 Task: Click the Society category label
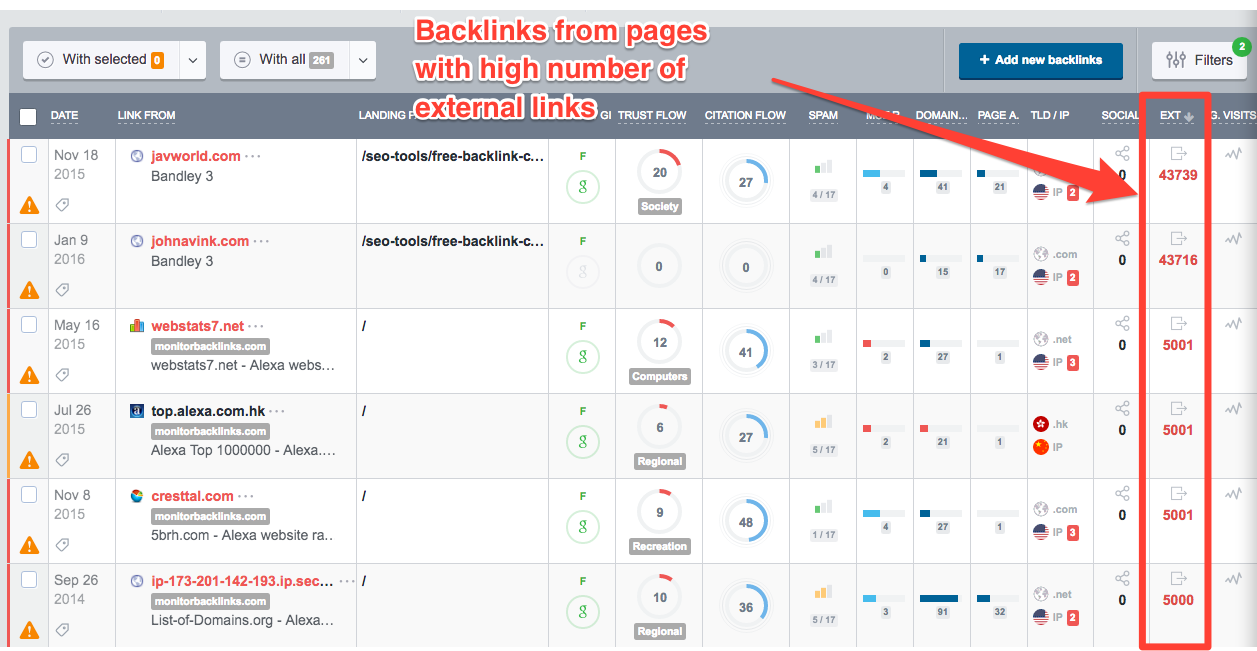point(660,206)
